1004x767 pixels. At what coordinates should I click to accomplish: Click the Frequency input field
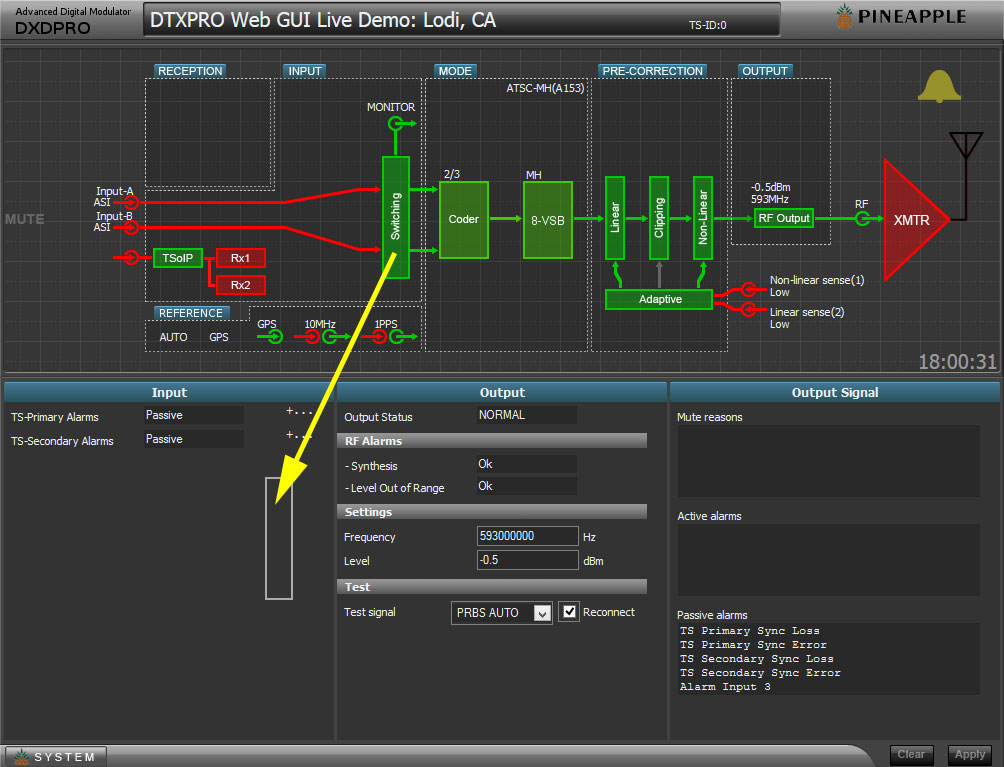(527, 536)
